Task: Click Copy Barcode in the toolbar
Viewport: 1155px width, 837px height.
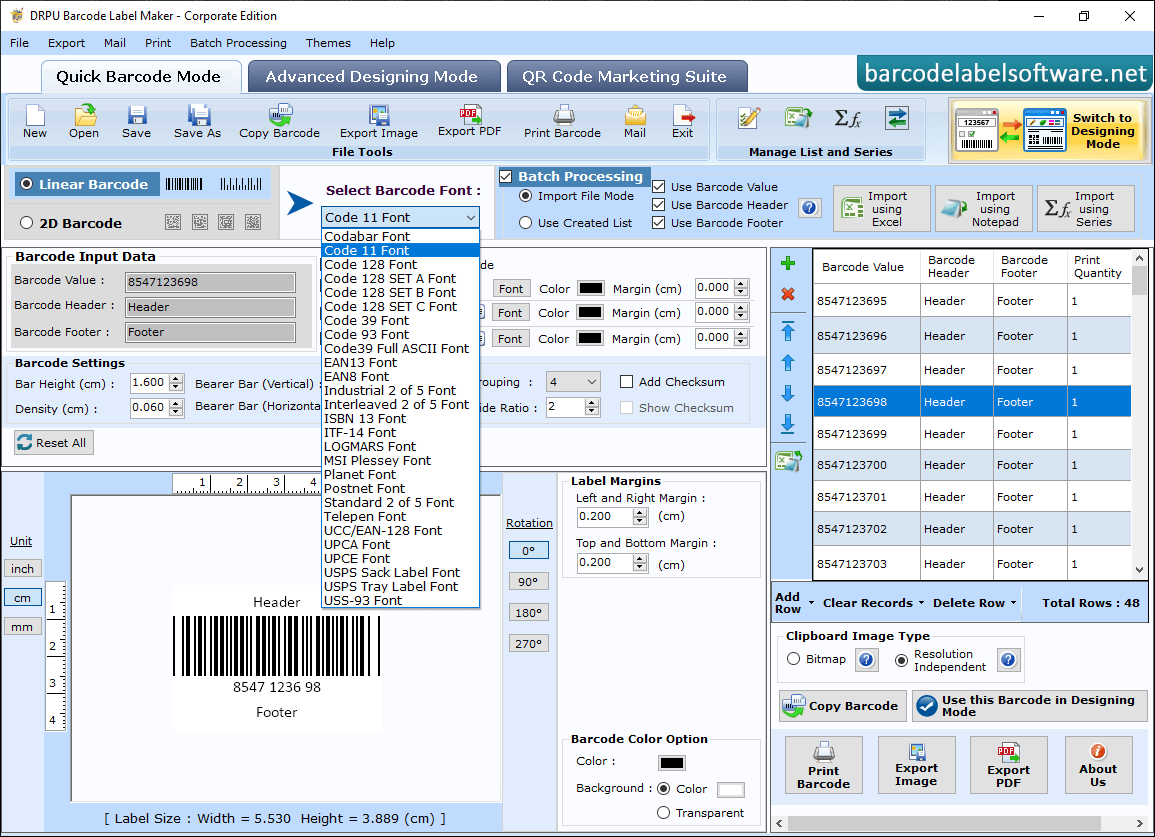Action: [x=279, y=121]
